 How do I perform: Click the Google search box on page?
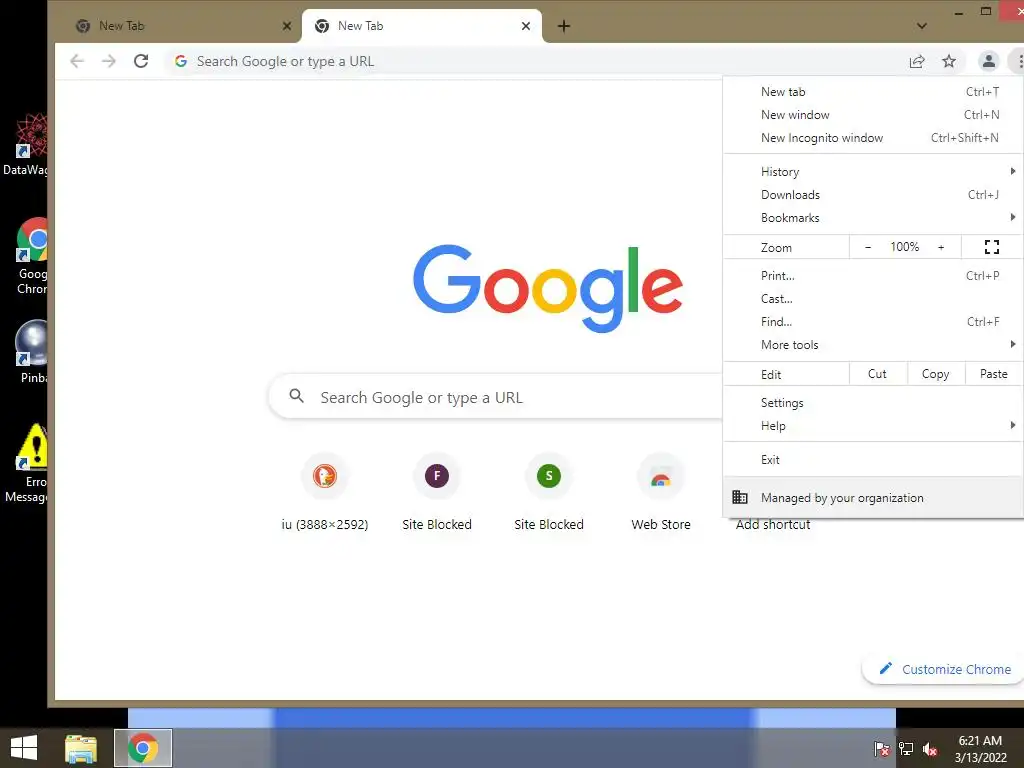click(x=496, y=397)
